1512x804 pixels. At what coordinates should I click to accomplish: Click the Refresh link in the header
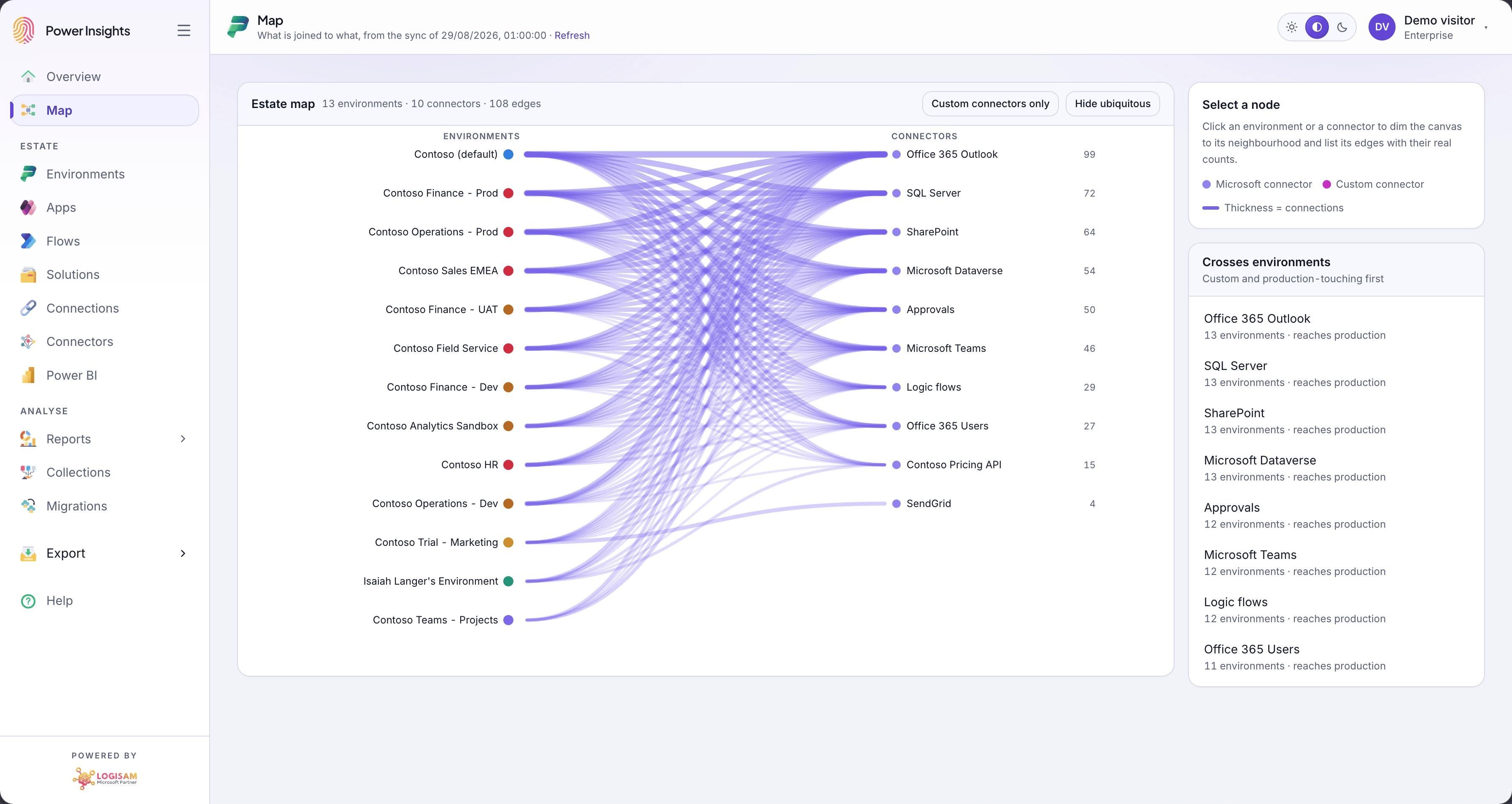pos(572,35)
